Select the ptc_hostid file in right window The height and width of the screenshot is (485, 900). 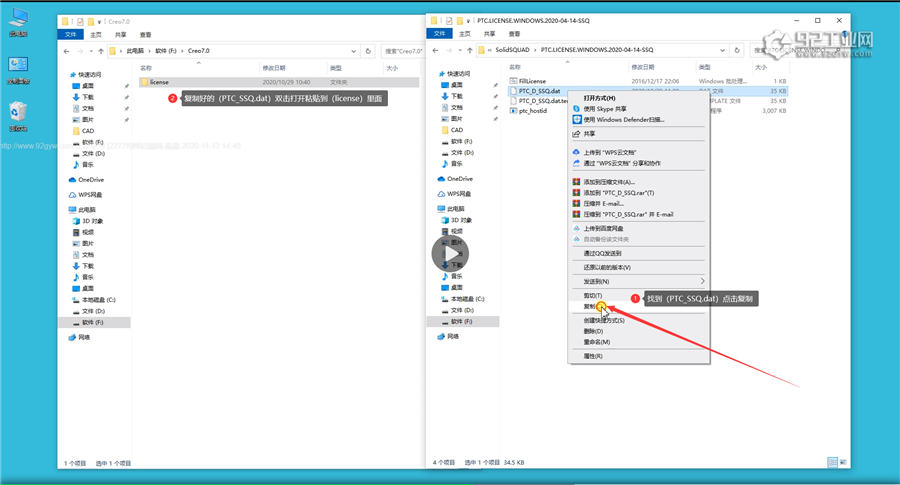click(x=532, y=111)
